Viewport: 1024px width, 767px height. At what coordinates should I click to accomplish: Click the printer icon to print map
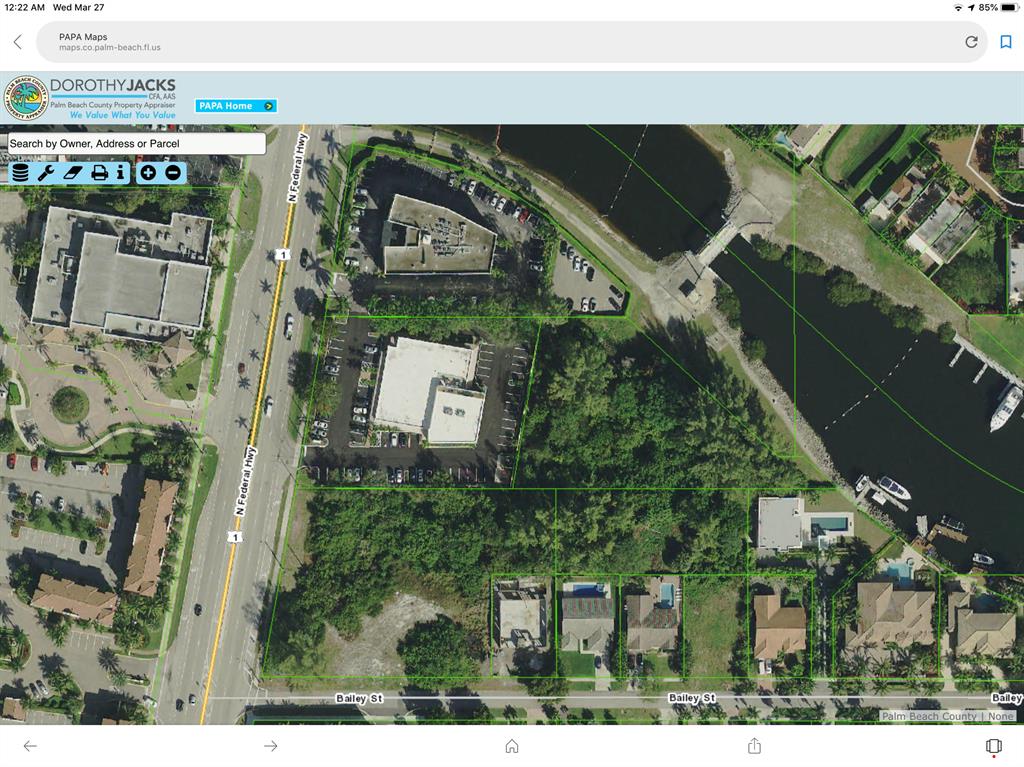click(99, 173)
